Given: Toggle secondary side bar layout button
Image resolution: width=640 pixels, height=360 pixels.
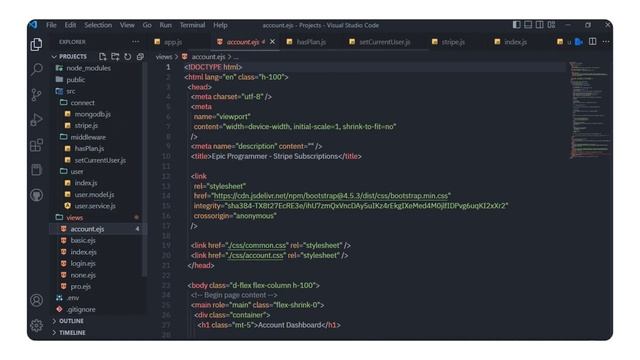Looking at the screenshot, I should tap(539, 25).
